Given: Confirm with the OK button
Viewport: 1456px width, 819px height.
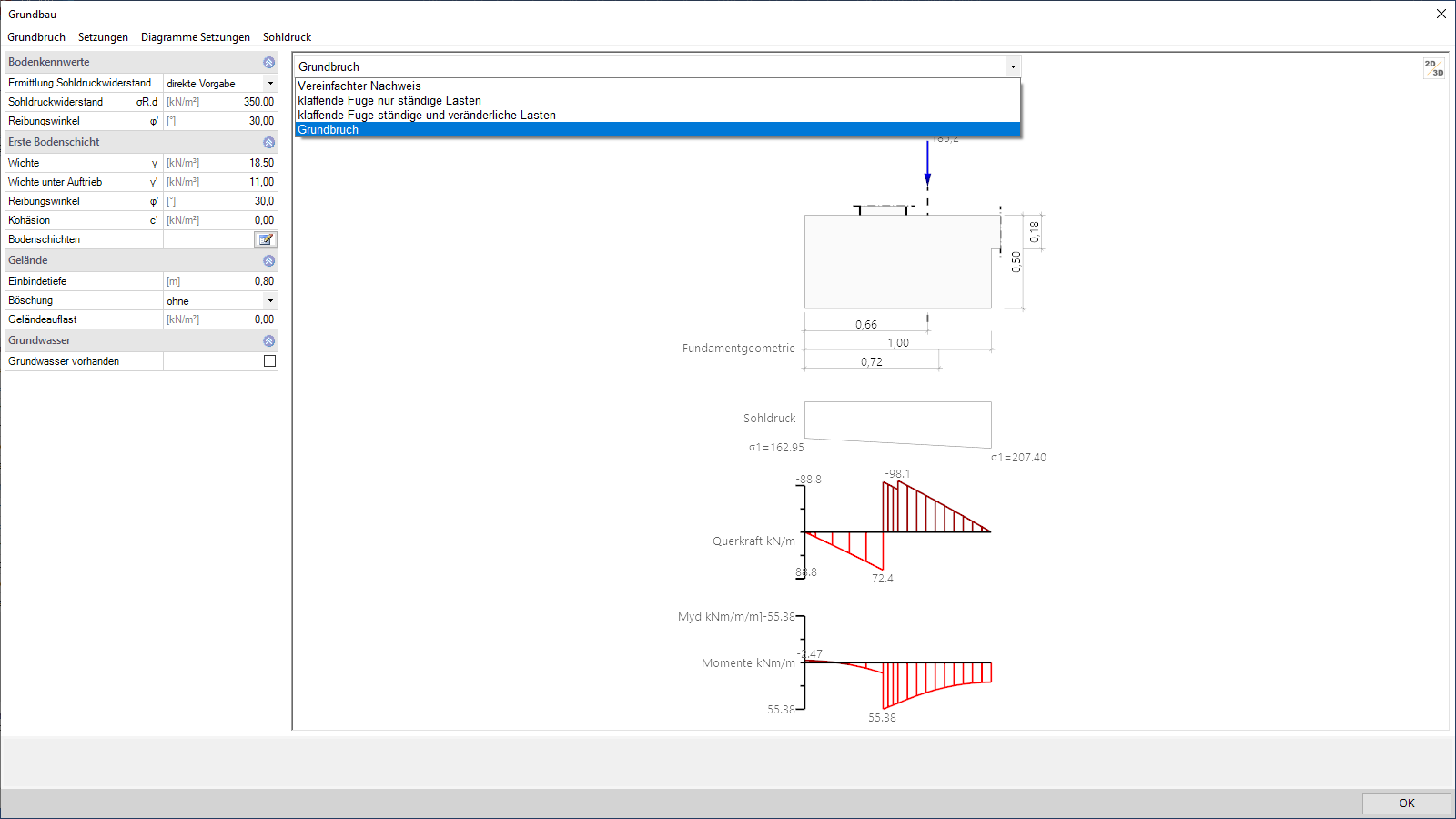Looking at the screenshot, I should [1407, 804].
